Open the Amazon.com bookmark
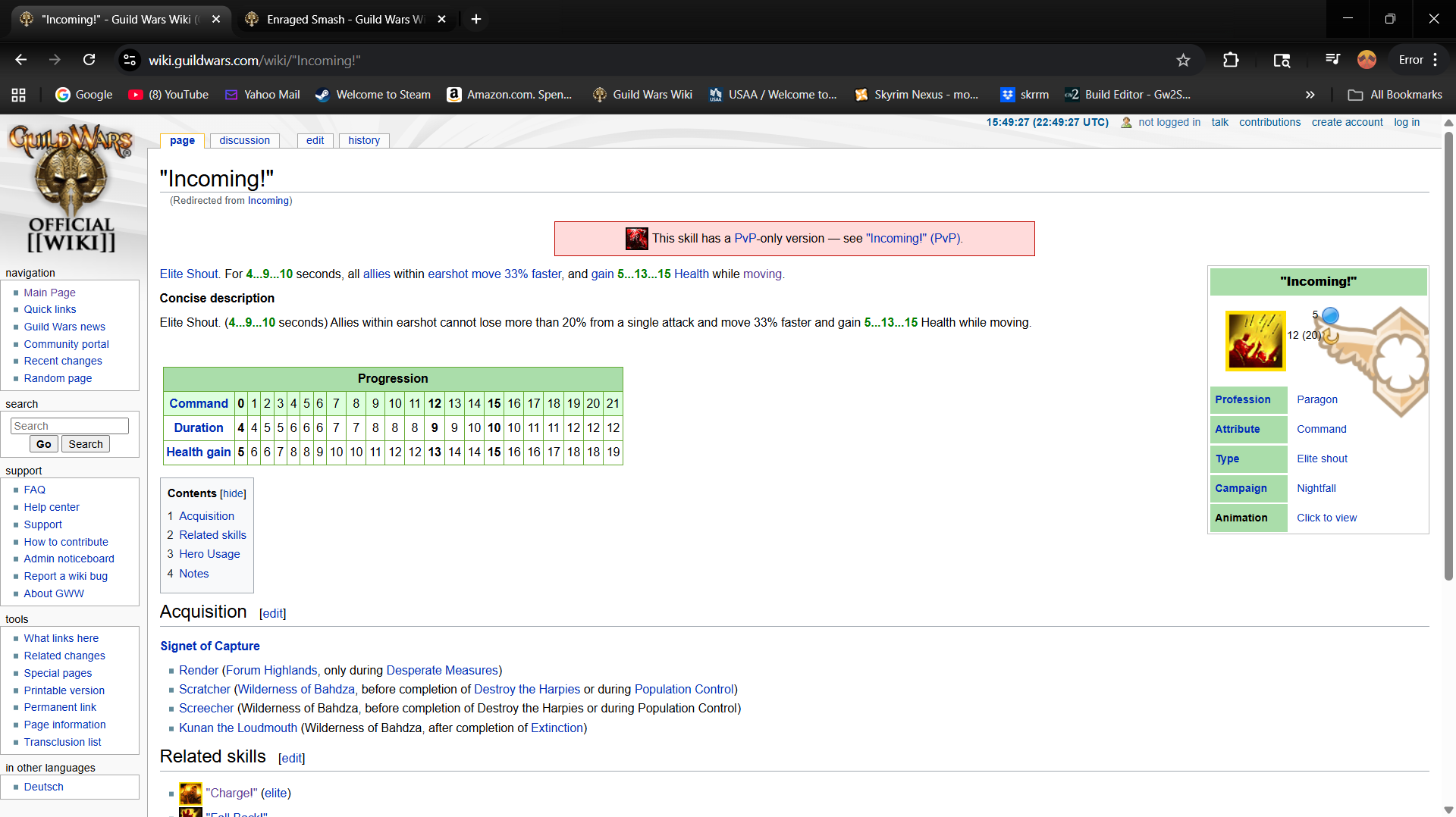Image resolution: width=1456 pixels, height=817 pixels. [510, 95]
